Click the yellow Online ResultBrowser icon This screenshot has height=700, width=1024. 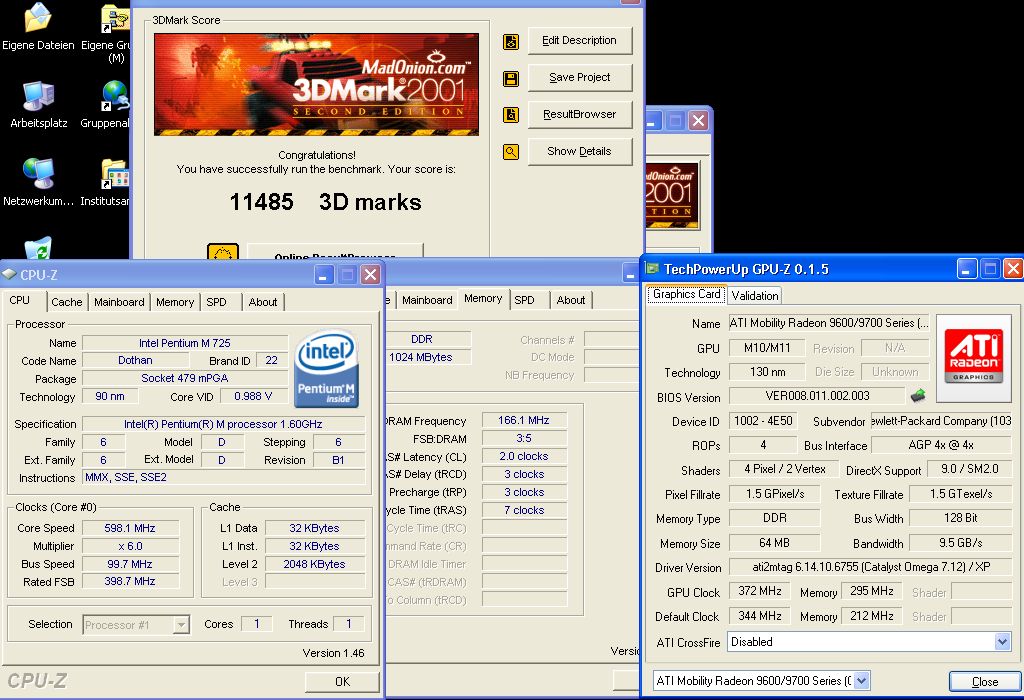pyautogui.click(x=223, y=251)
